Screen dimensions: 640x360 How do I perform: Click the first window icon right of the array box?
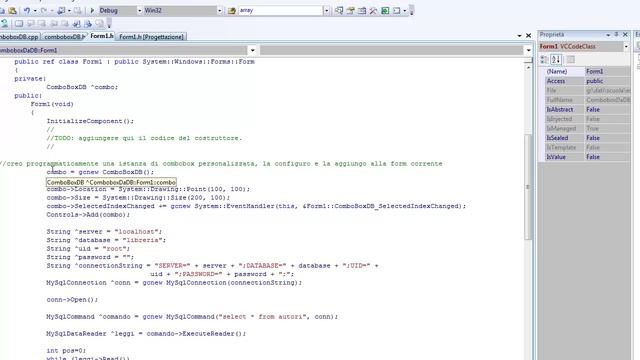click(339, 11)
